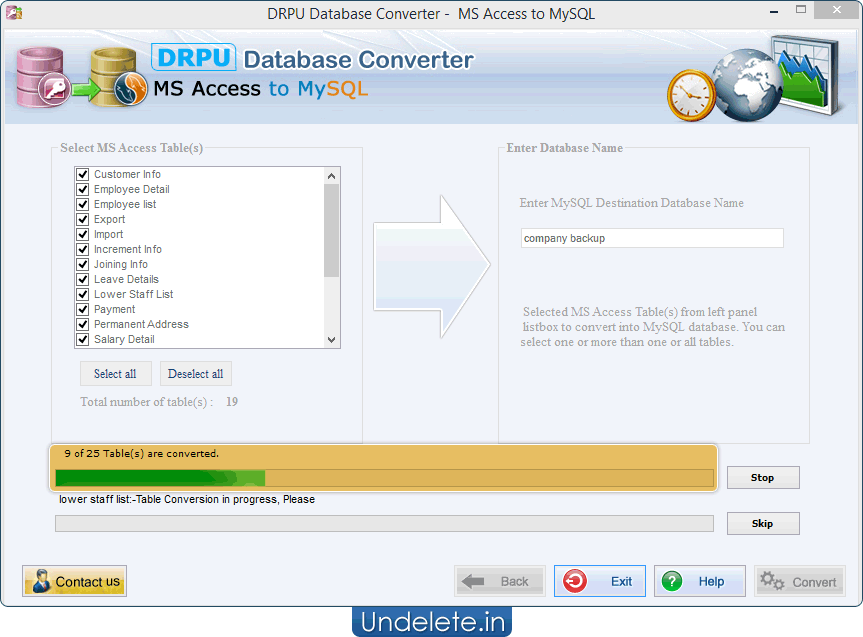
Task: Uncheck the Export table checkbox
Action: click(83, 219)
